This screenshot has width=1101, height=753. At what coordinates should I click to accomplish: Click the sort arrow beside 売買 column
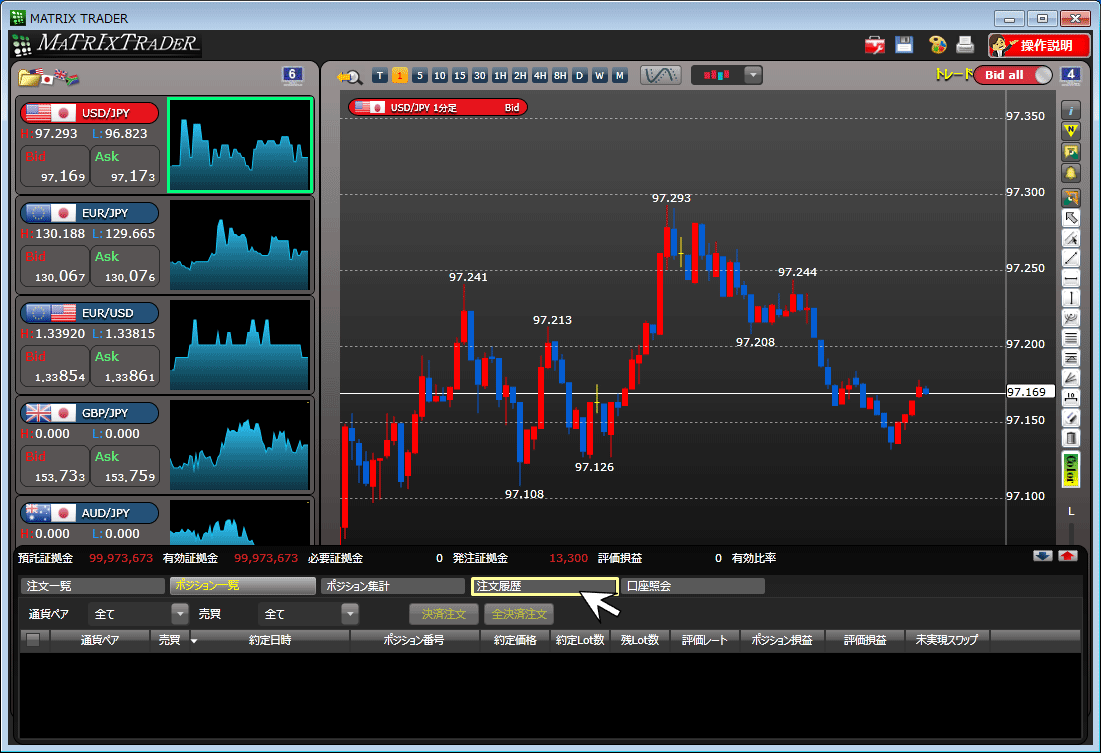coord(194,641)
